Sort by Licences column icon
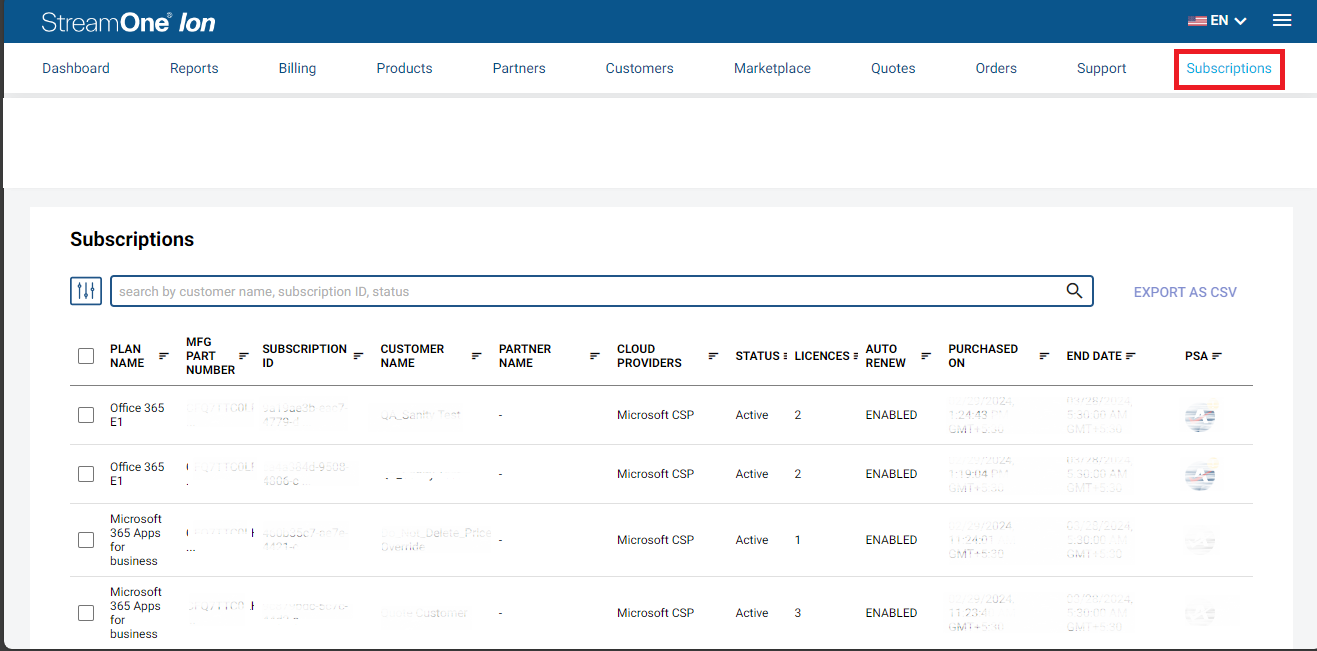The height and width of the screenshot is (651, 1317). click(x=857, y=356)
